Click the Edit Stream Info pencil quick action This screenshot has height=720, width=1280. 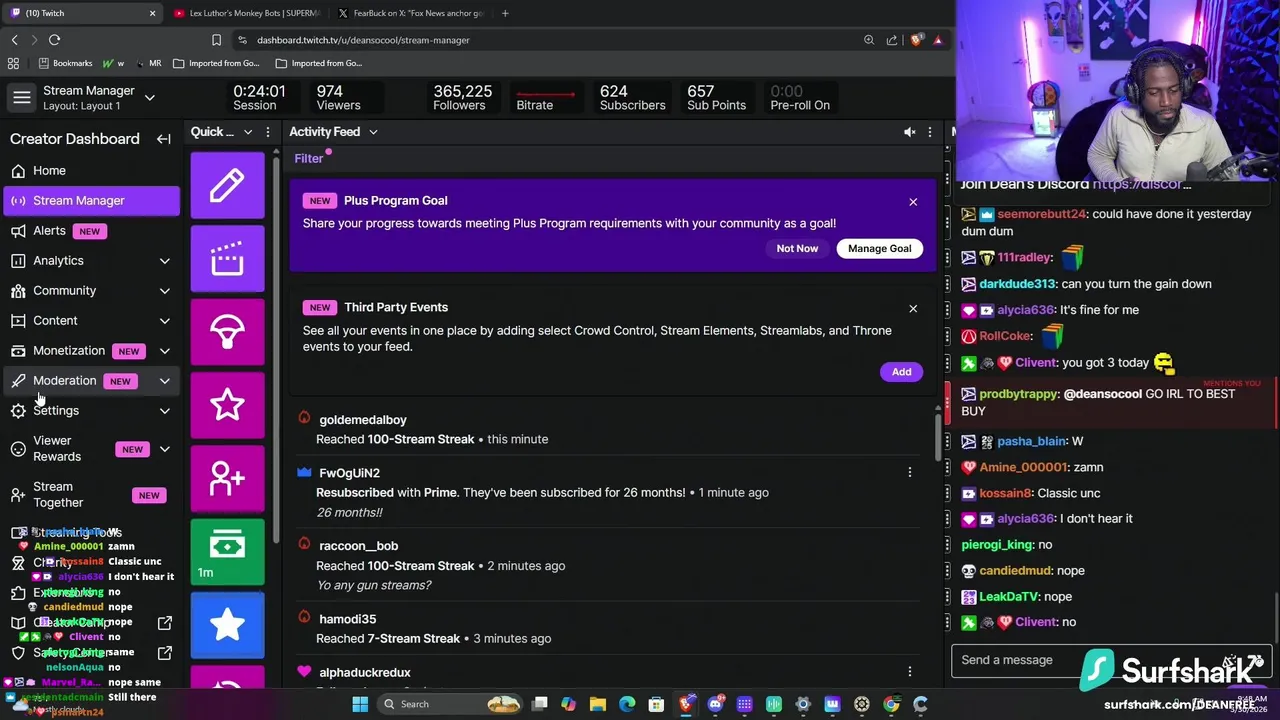[x=227, y=185]
